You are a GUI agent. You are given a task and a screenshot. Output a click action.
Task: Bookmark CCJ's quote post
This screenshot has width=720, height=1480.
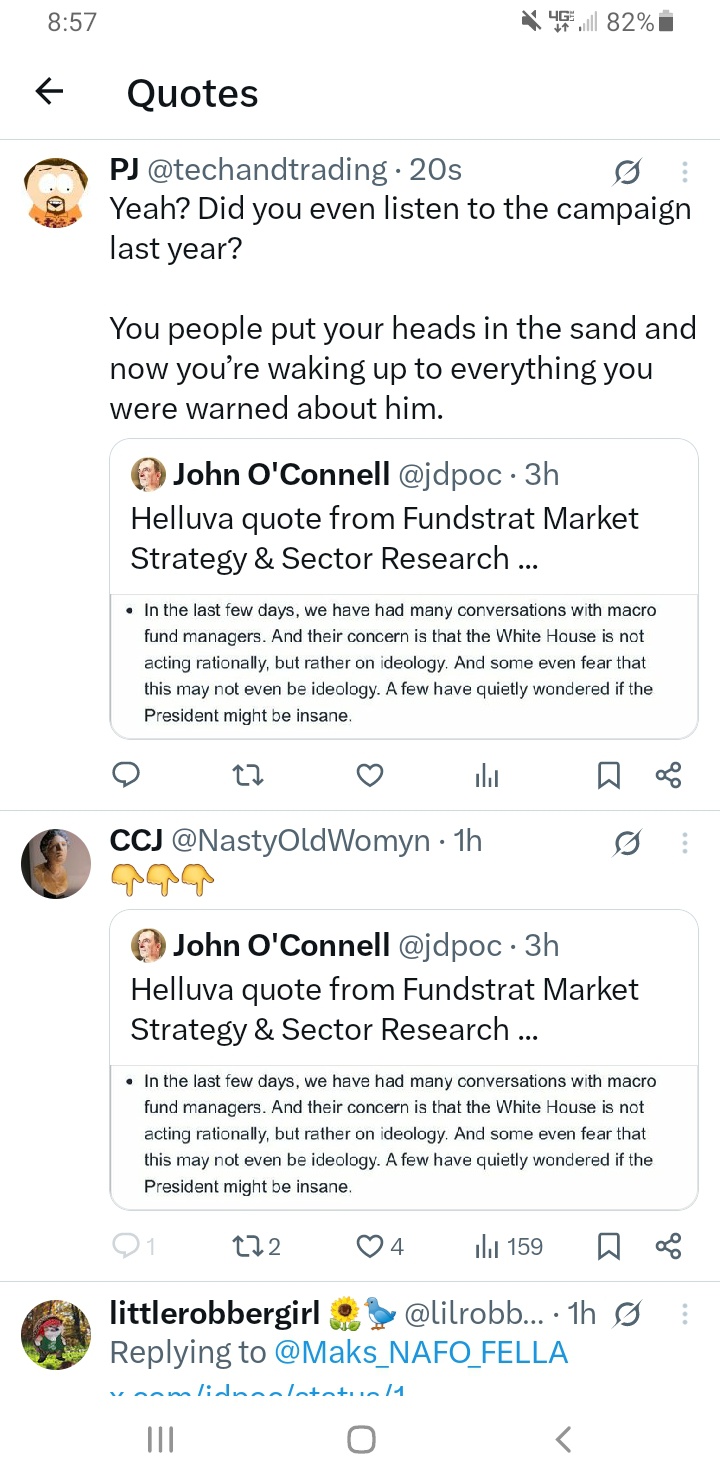(x=608, y=1246)
